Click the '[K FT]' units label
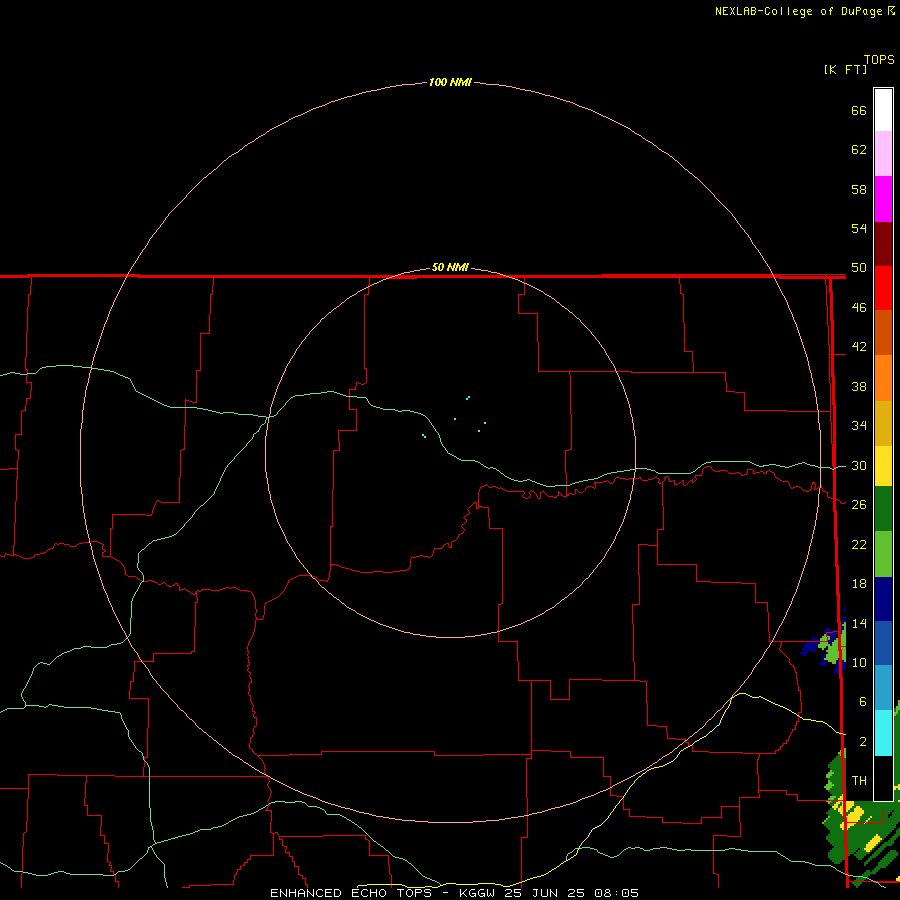The height and width of the screenshot is (900, 900). point(845,69)
